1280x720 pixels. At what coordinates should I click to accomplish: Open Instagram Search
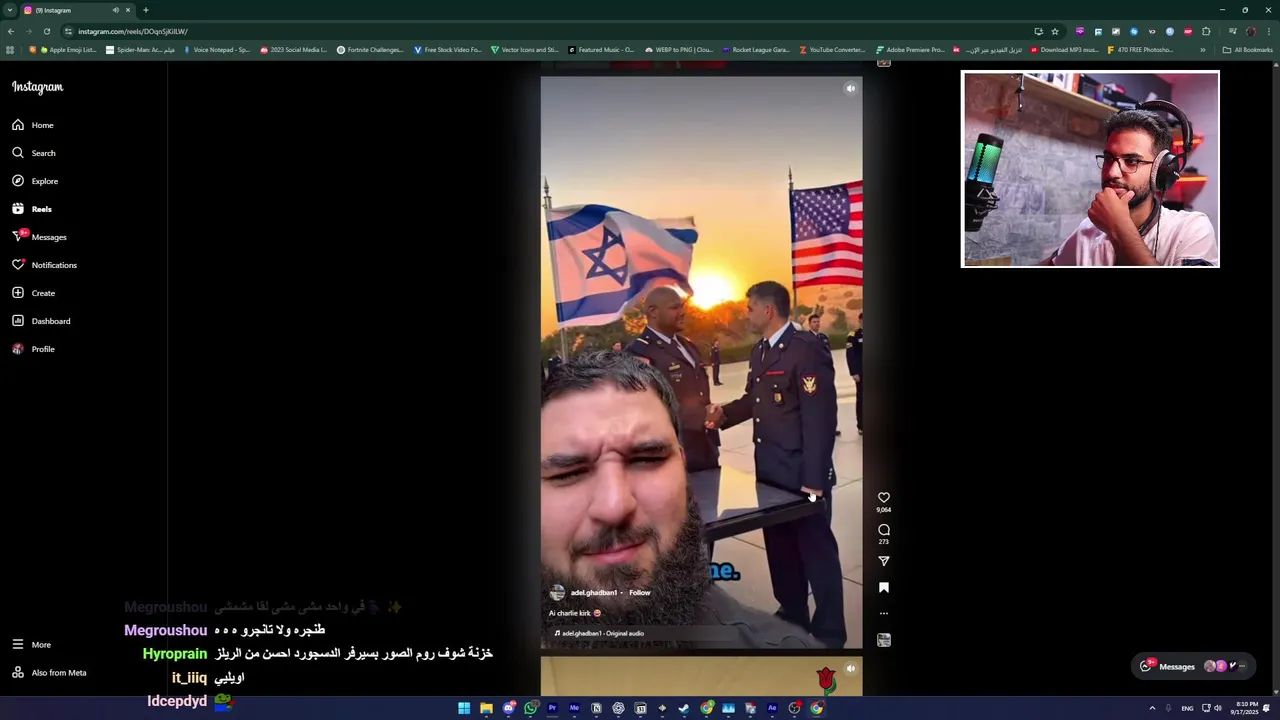(34, 153)
